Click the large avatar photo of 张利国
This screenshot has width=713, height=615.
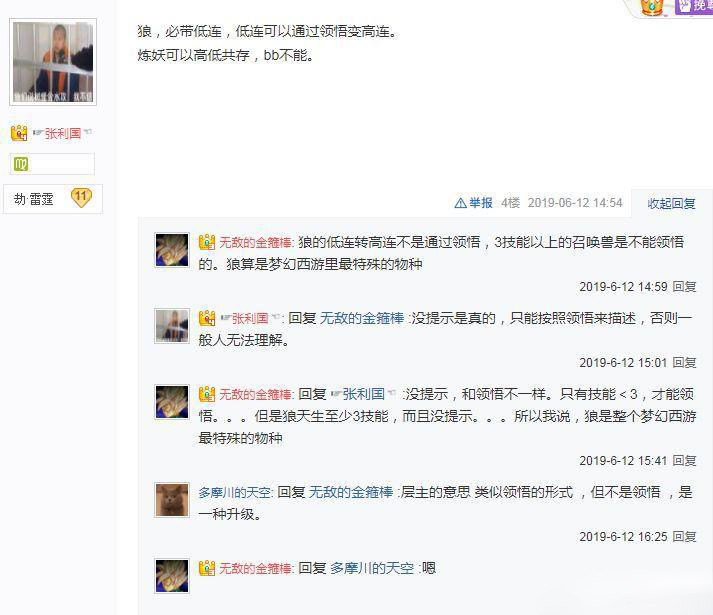click(53, 62)
